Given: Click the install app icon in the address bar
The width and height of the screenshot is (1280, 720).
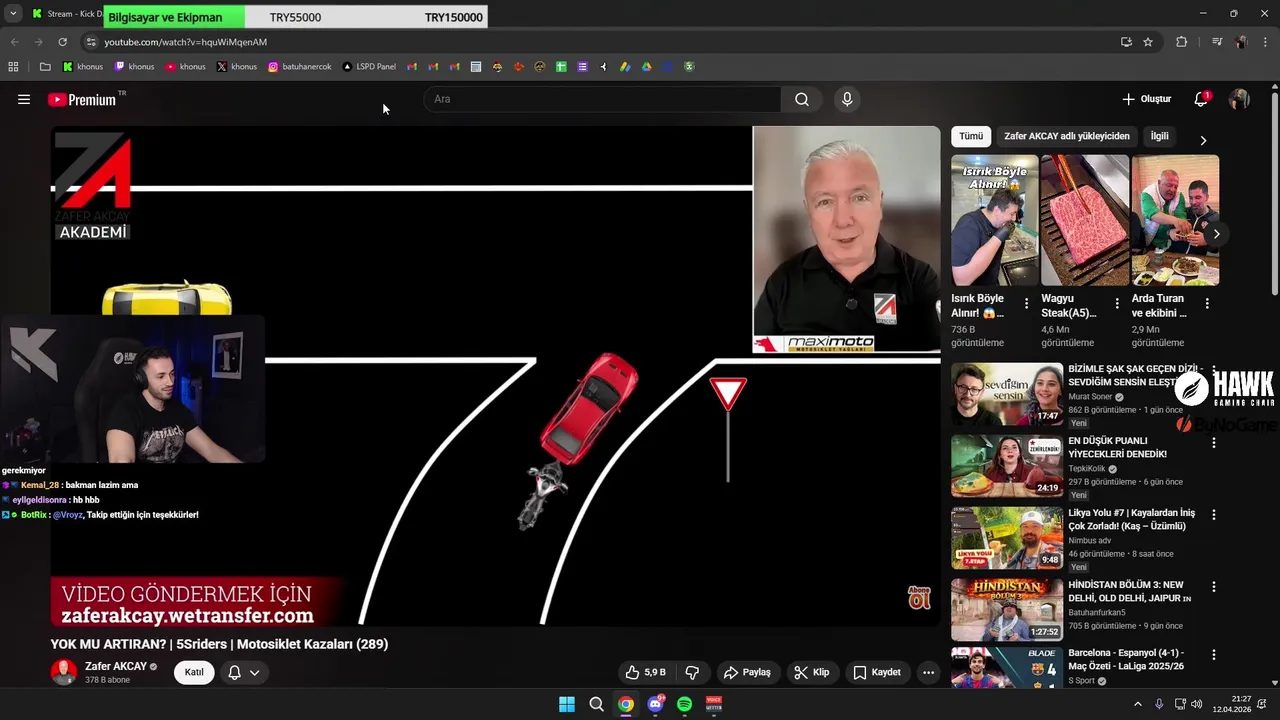Looking at the screenshot, I should coord(1126,42).
